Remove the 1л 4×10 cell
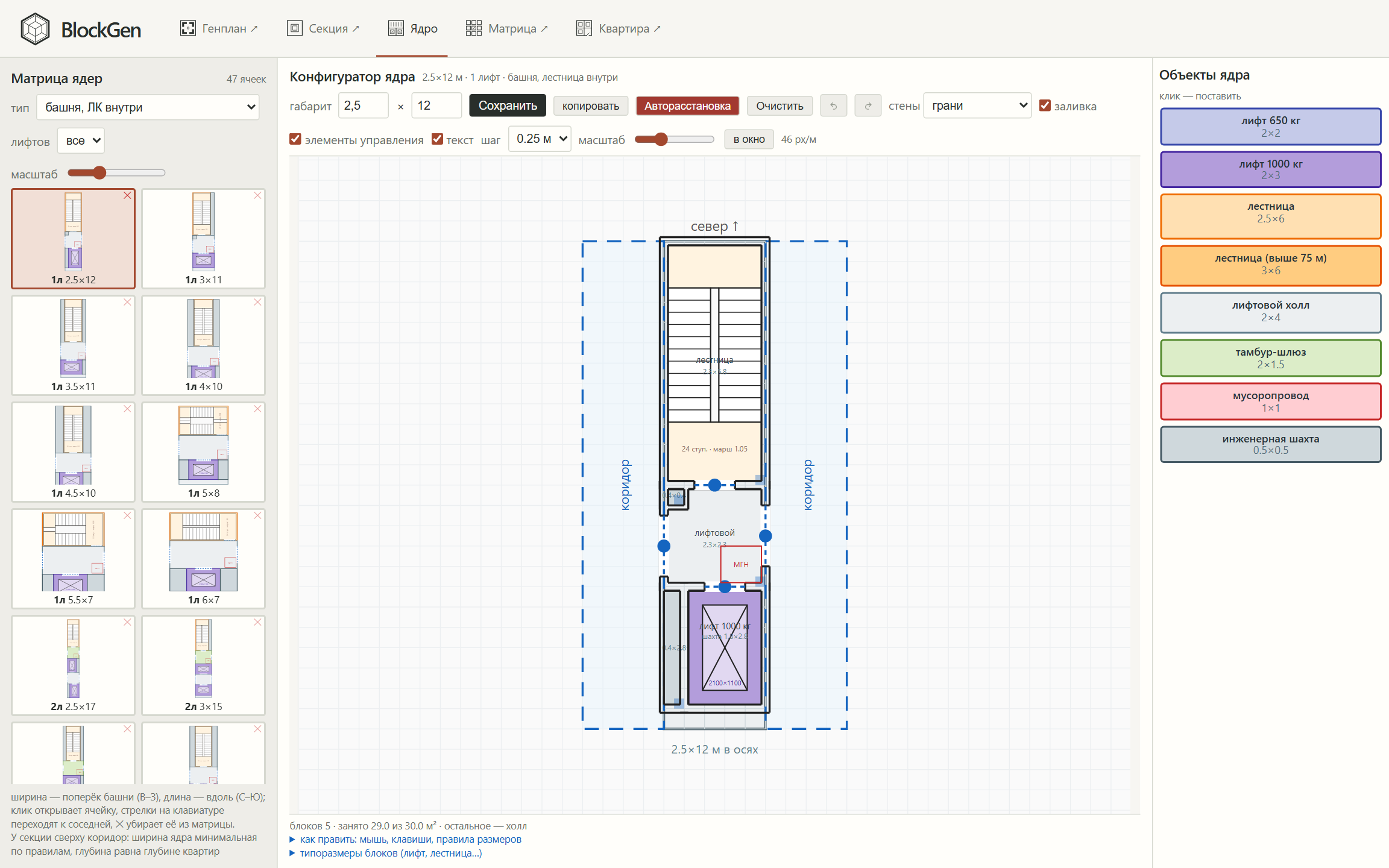This screenshot has height=868, width=1389. tap(257, 303)
